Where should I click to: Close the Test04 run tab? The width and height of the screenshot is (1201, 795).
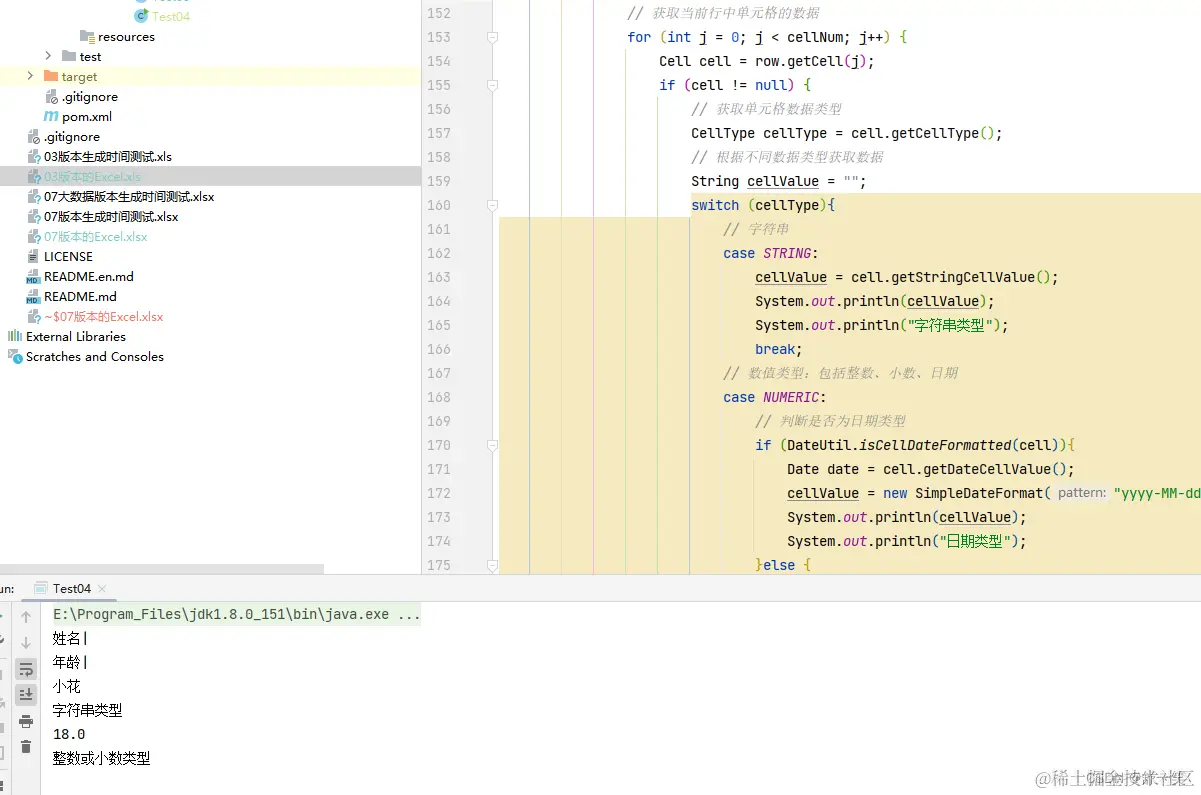(x=102, y=589)
